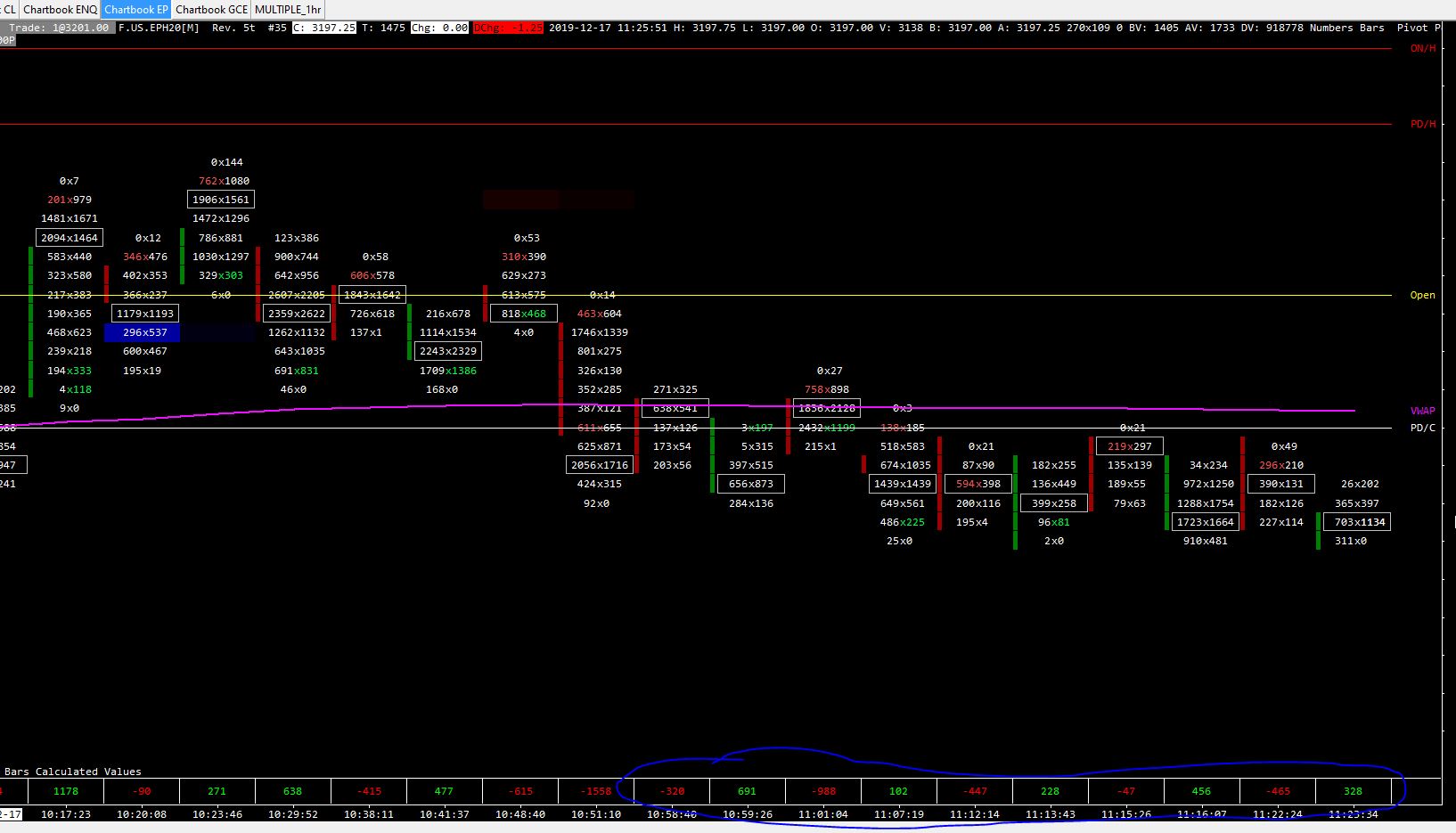Click the boxed 399x258 footprint cell
The image size is (1456, 833).
(1054, 503)
